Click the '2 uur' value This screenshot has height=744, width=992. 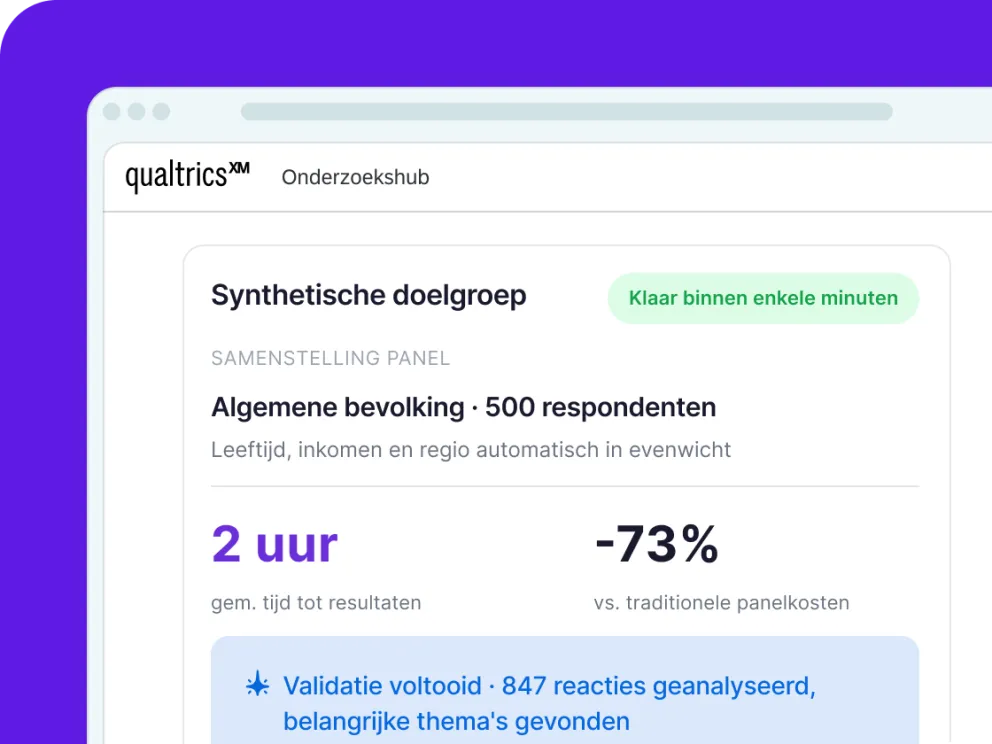tap(275, 544)
